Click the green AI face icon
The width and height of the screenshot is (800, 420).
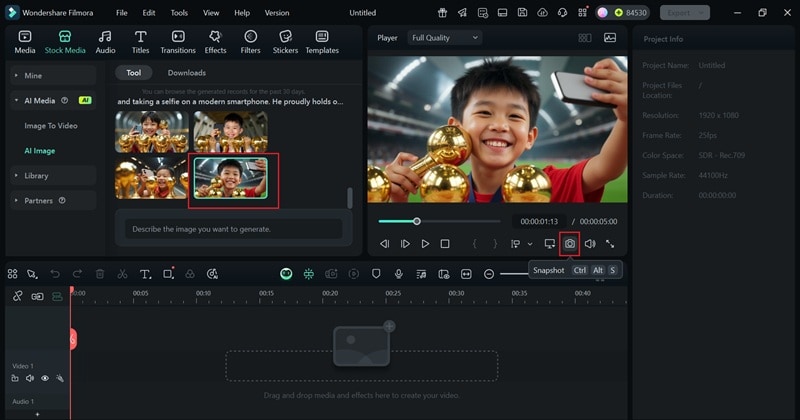coord(286,274)
